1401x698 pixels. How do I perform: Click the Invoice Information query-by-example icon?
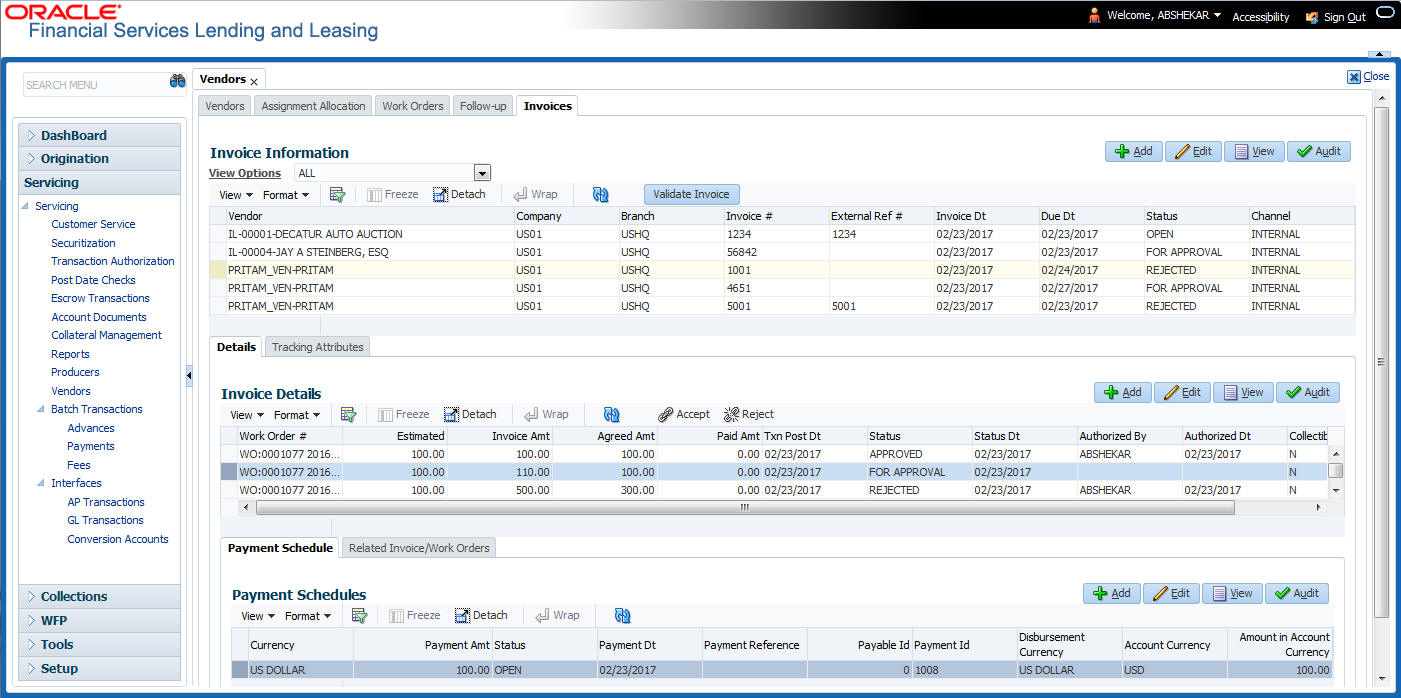tap(337, 194)
